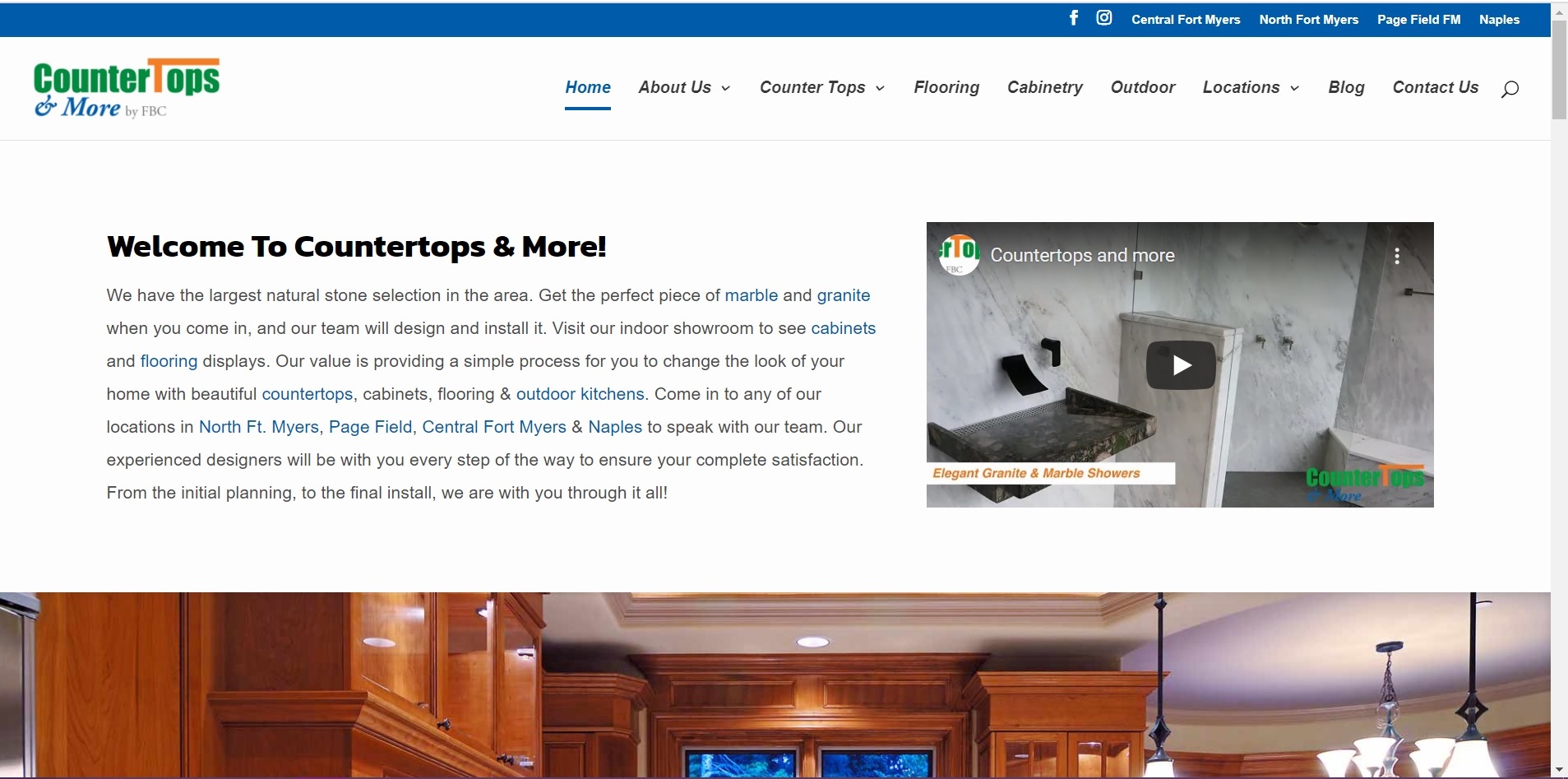Play the Countertops and more video
Image resolution: width=1568 pixels, height=779 pixels.
click(x=1181, y=364)
